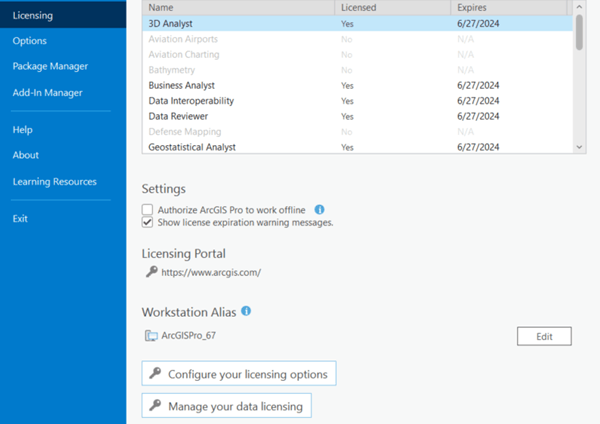This screenshot has height=424, width=600.
Task: Select the Data Interoperability row
Action: point(357,101)
